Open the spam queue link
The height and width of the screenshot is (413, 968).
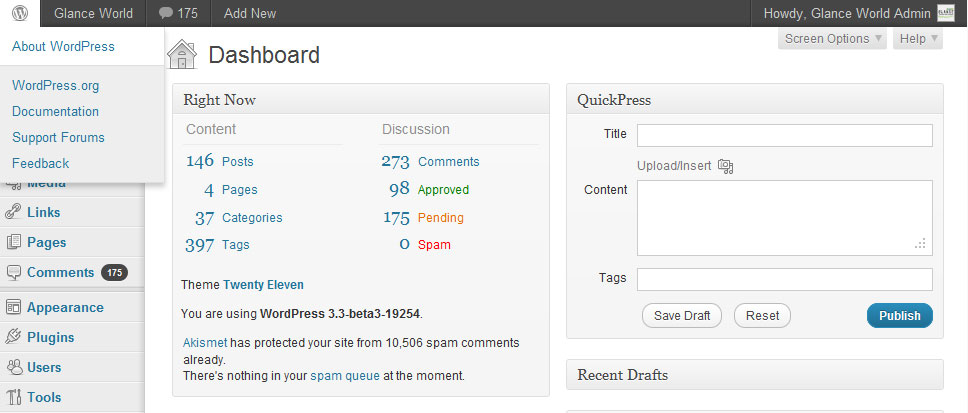tap(345, 375)
